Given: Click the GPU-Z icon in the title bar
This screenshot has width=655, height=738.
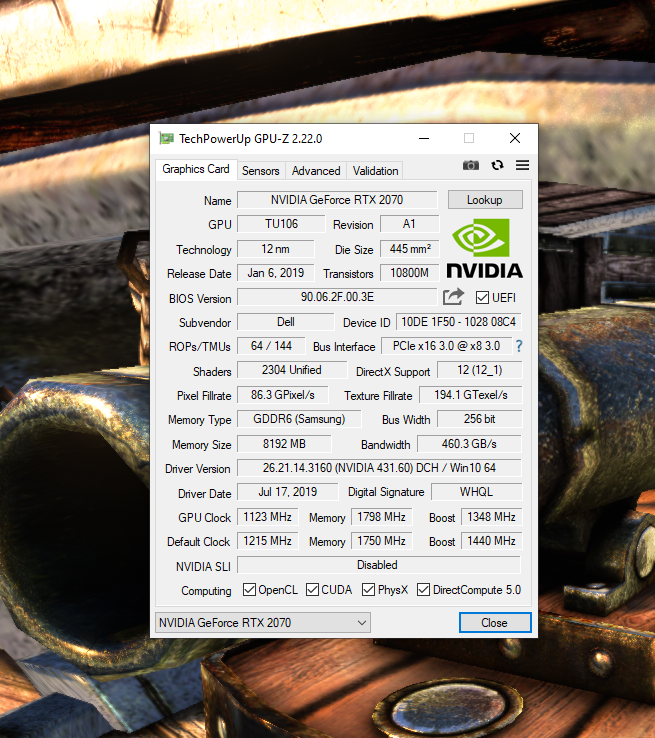Looking at the screenshot, I should point(166,138).
